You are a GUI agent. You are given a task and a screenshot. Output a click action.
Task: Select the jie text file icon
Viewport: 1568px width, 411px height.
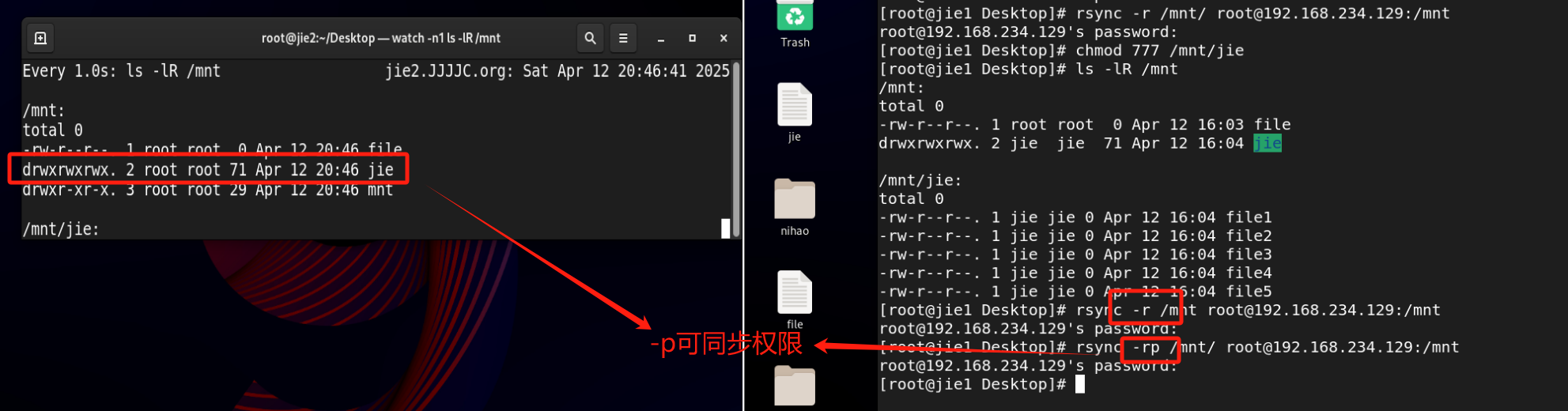[795, 112]
